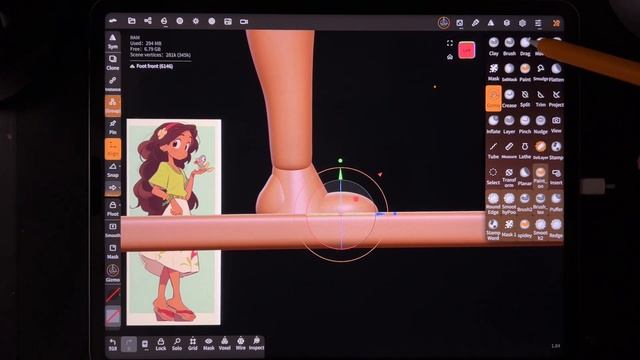Choose the Stamp Word tool
Image resolution: width=640 pixels, height=360 pixels.
click(x=493, y=229)
